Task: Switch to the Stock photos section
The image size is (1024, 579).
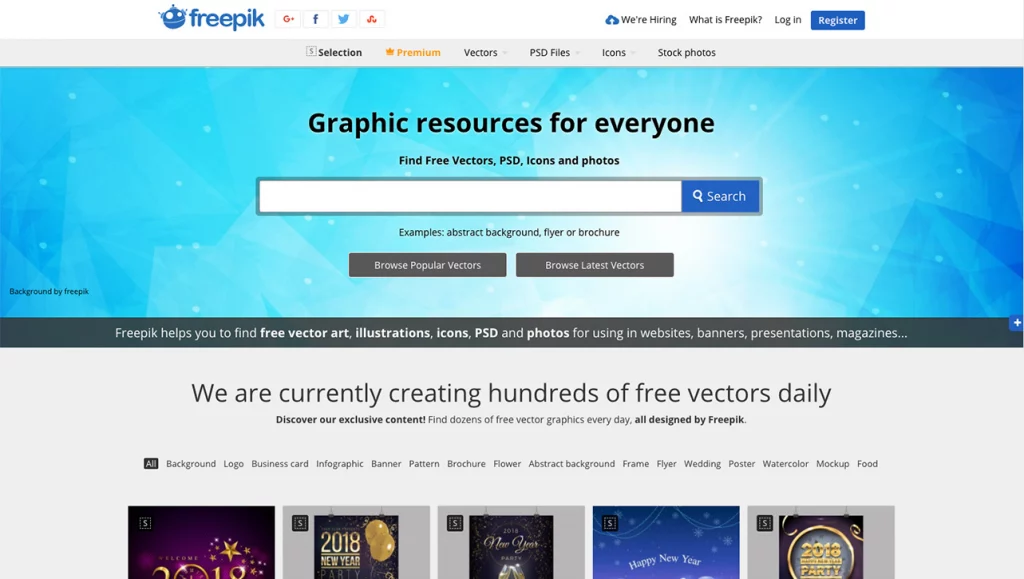Action: tap(686, 52)
